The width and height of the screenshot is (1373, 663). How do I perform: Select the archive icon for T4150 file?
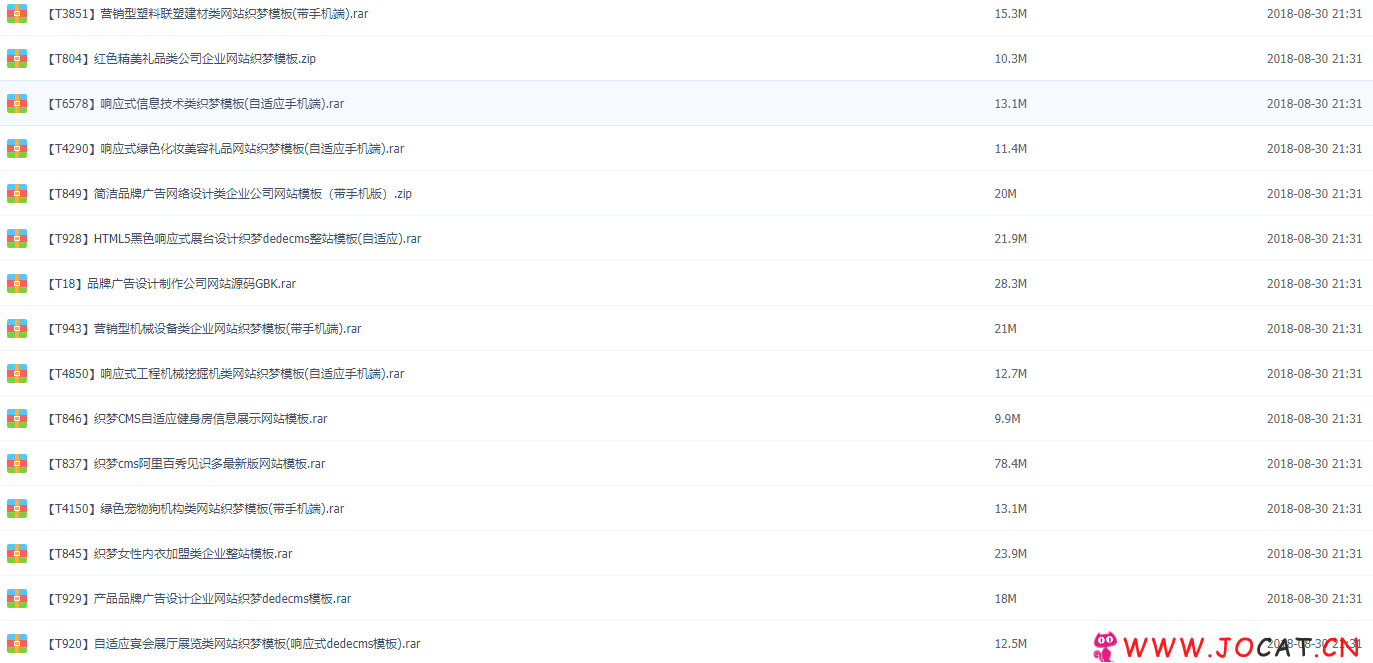click(17, 509)
